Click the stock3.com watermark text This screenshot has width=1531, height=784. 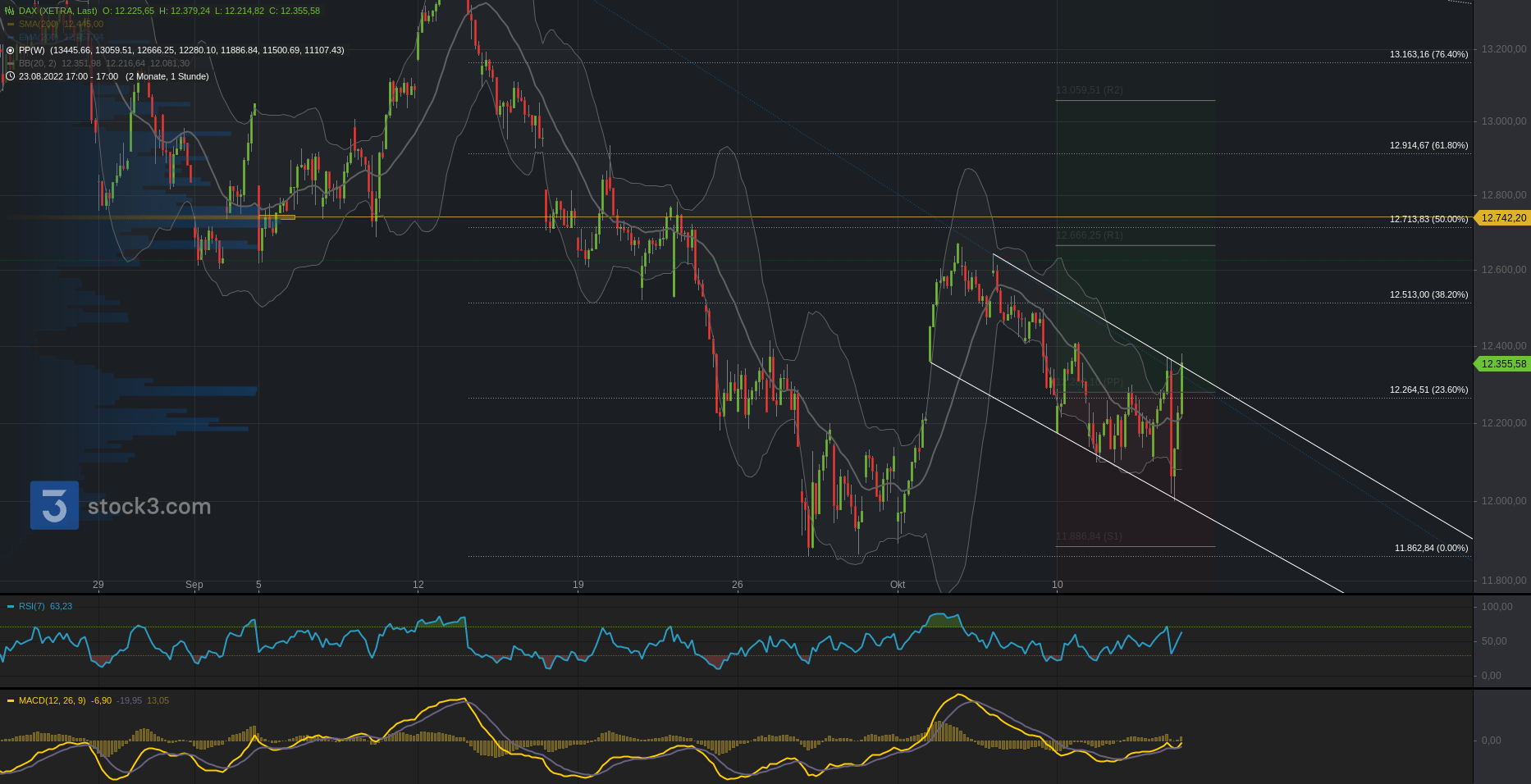tap(149, 507)
